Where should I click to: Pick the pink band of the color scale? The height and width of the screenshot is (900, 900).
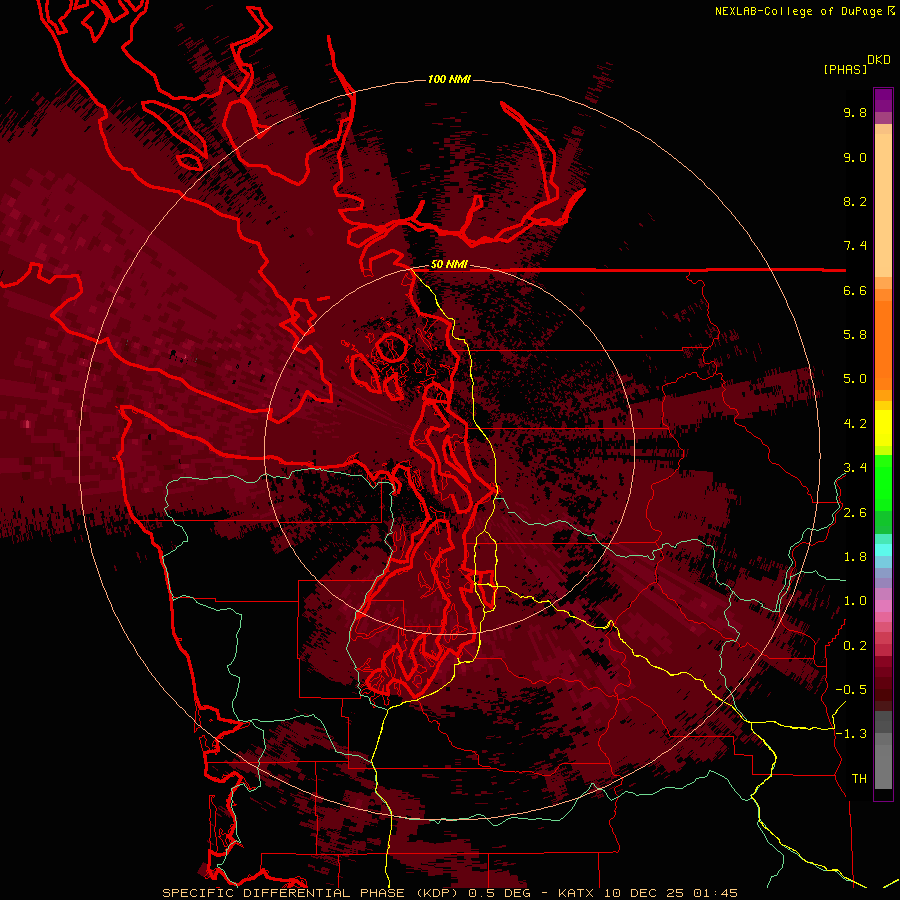(x=883, y=606)
